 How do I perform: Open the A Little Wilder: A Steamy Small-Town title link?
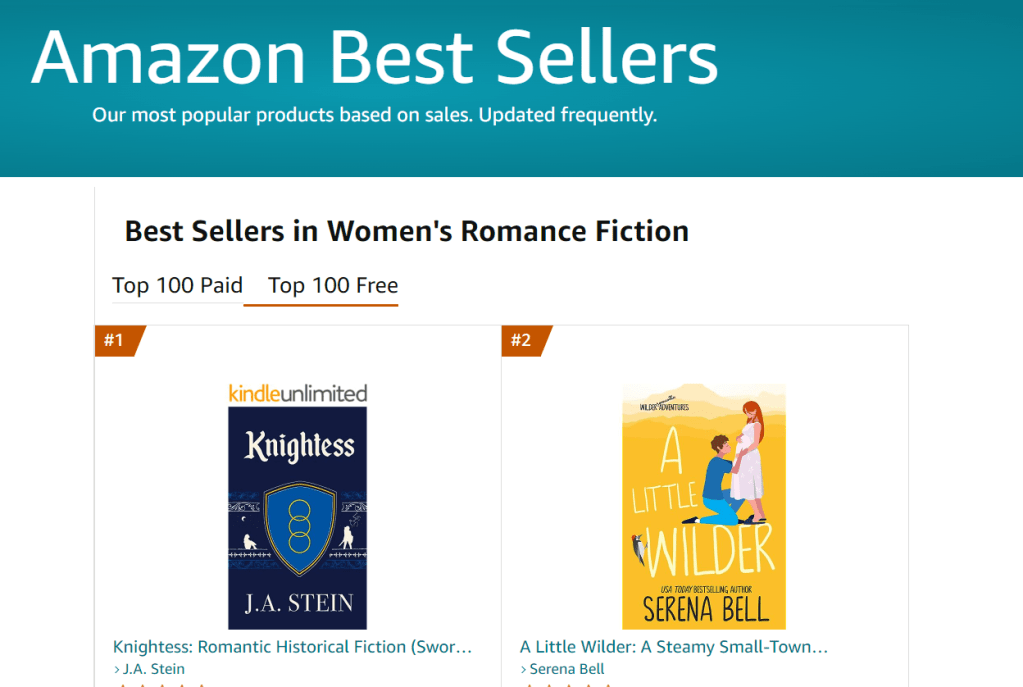(x=674, y=647)
